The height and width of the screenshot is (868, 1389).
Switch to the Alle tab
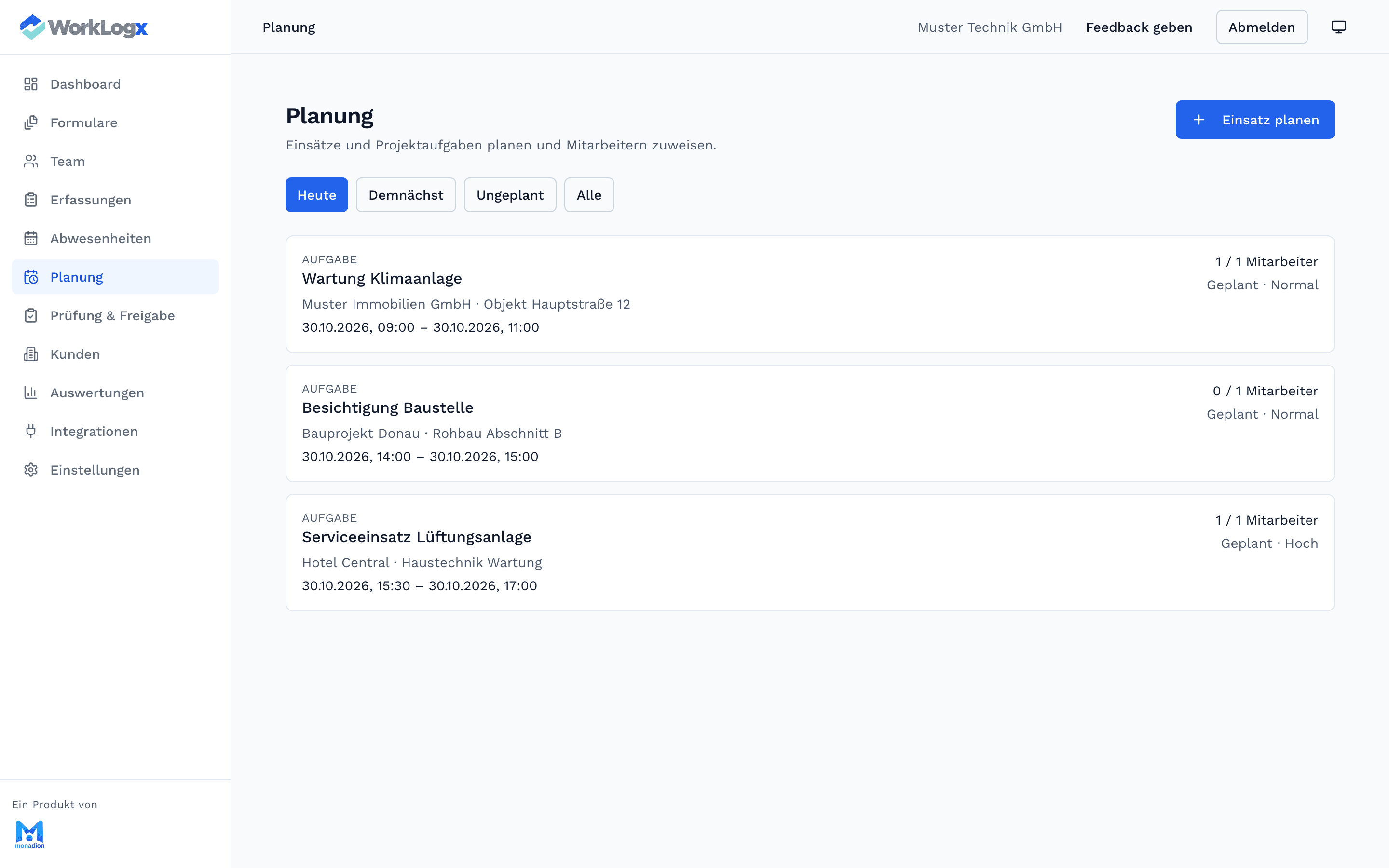pos(589,195)
